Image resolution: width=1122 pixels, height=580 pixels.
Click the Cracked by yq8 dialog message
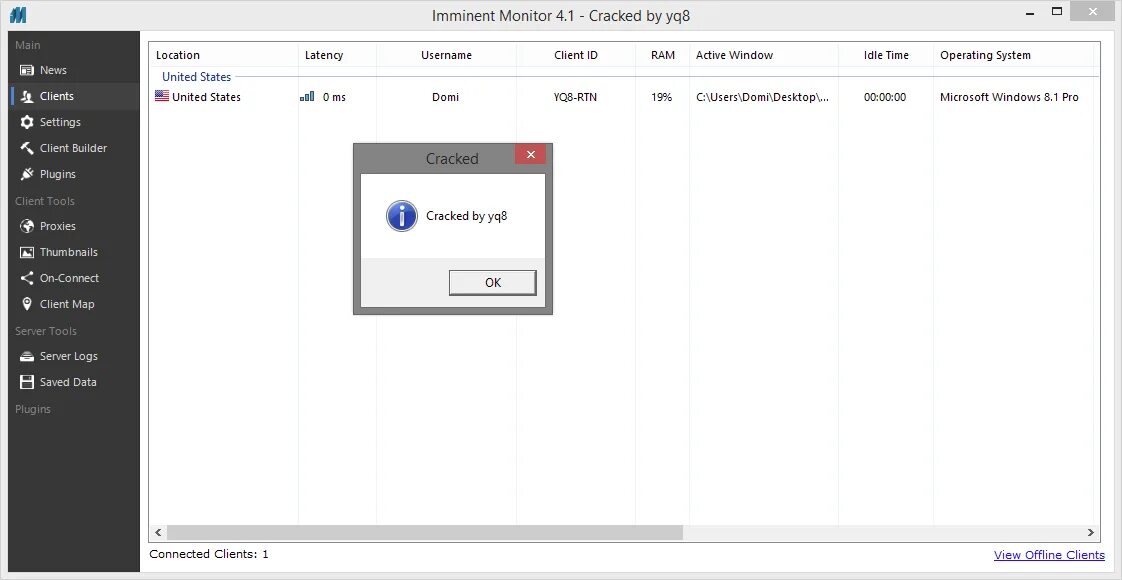pos(467,216)
